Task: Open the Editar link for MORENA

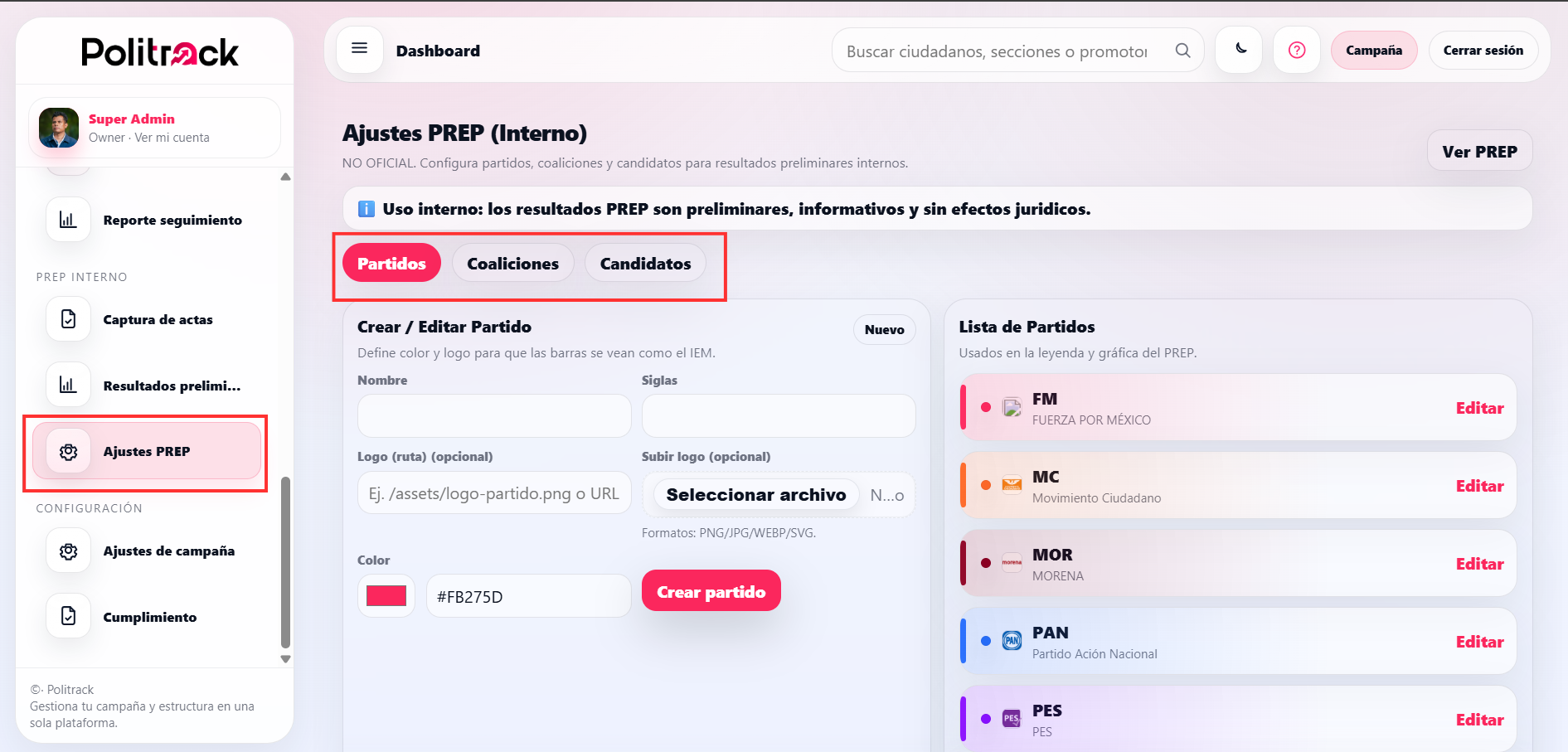Action: pyautogui.click(x=1479, y=563)
